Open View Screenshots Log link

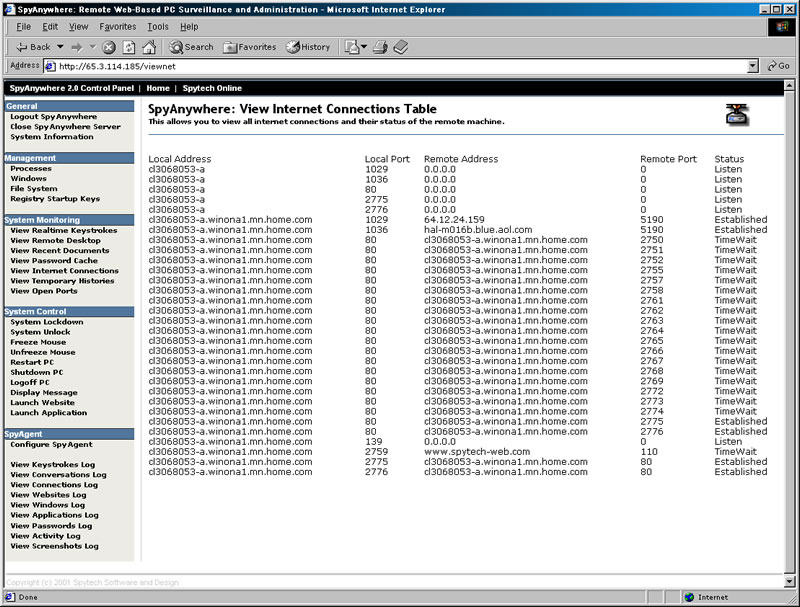click(x=54, y=546)
